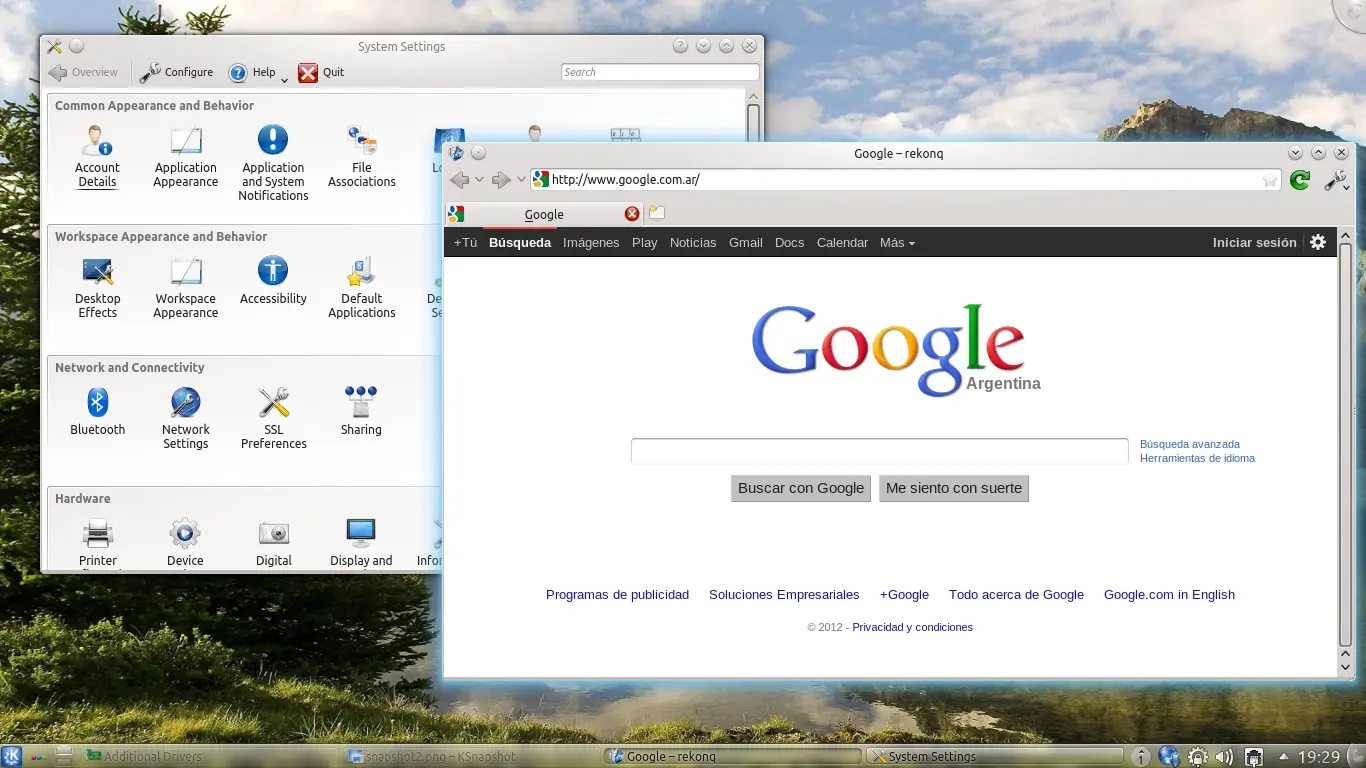This screenshot has height=768, width=1366.
Task: Focus the Google search input box
Action: pyautogui.click(x=880, y=451)
